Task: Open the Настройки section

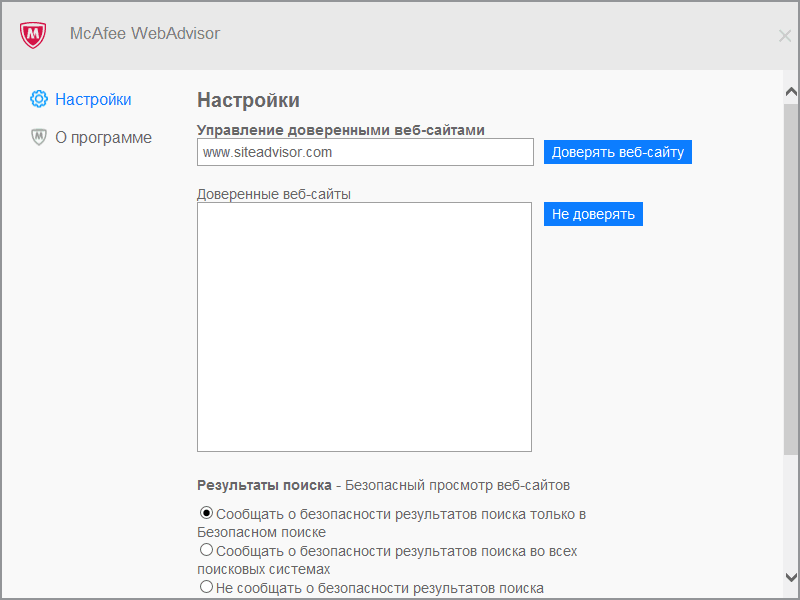Action: click(x=93, y=99)
